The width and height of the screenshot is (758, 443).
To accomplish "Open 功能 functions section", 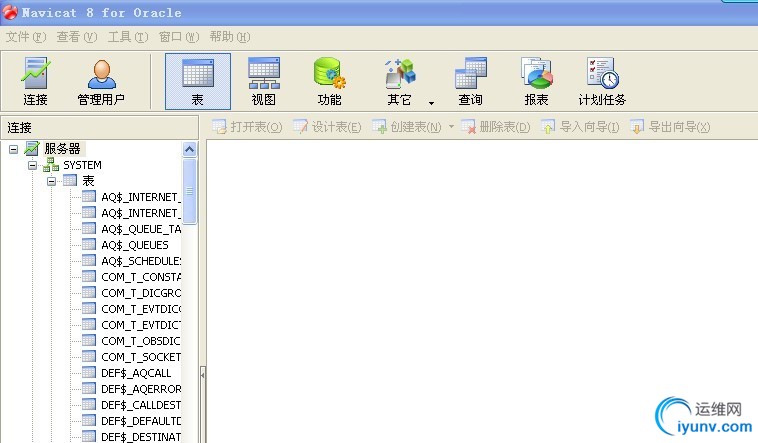I will click(x=329, y=81).
